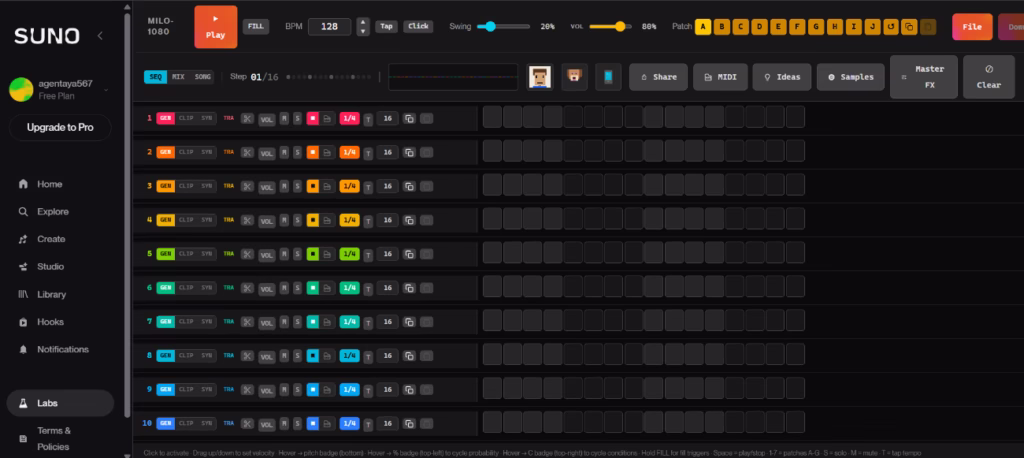This screenshot has width=1024, height=458.
Task: Open the Master FX panel
Action: tap(924, 77)
